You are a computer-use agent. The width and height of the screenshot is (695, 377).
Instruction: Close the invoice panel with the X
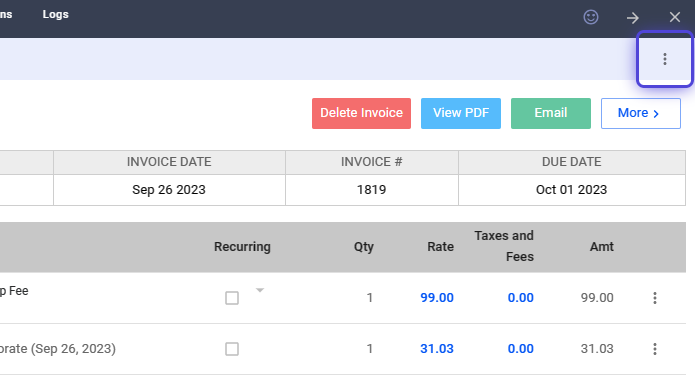click(x=675, y=17)
